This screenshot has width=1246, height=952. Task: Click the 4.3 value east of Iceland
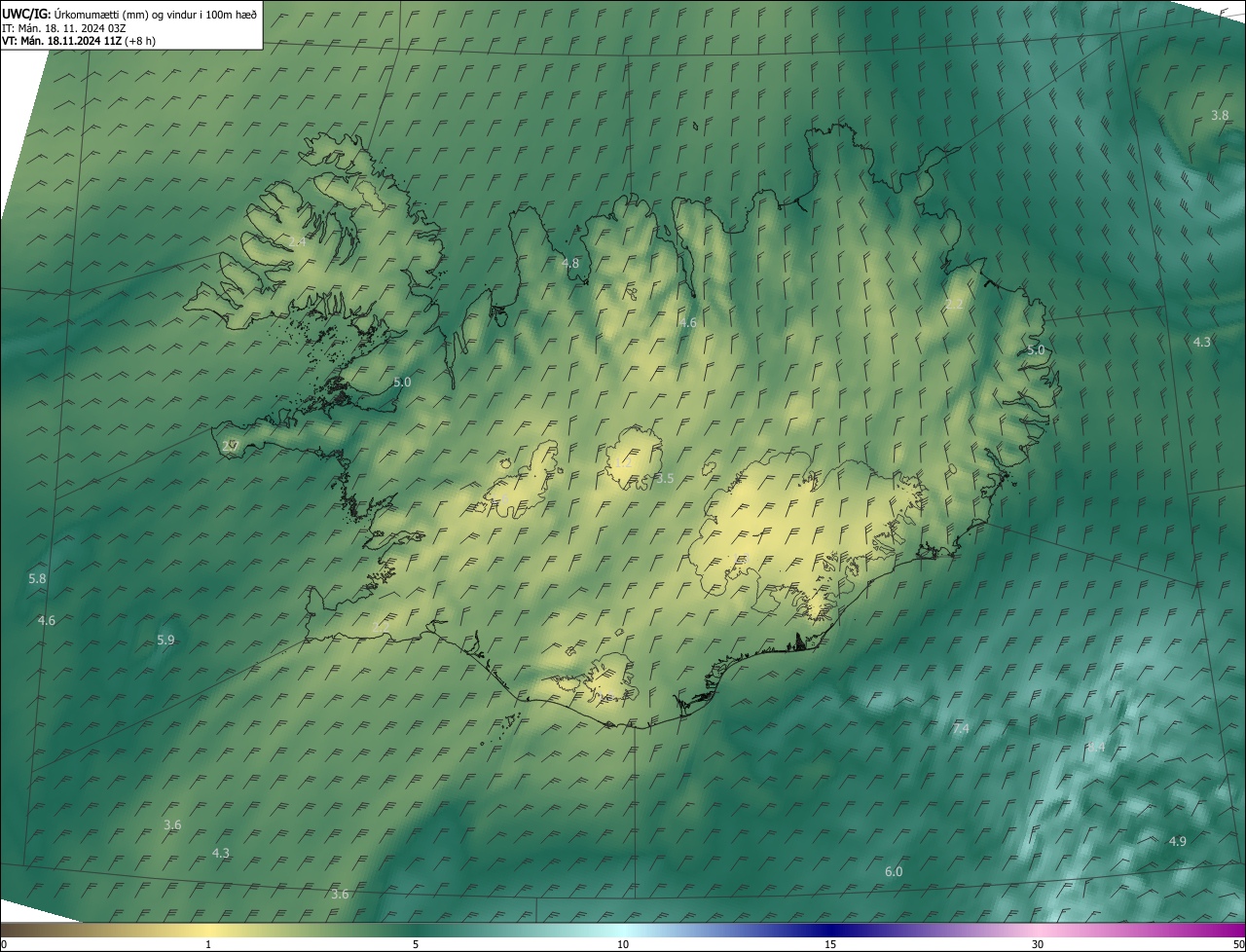(1202, 342)
